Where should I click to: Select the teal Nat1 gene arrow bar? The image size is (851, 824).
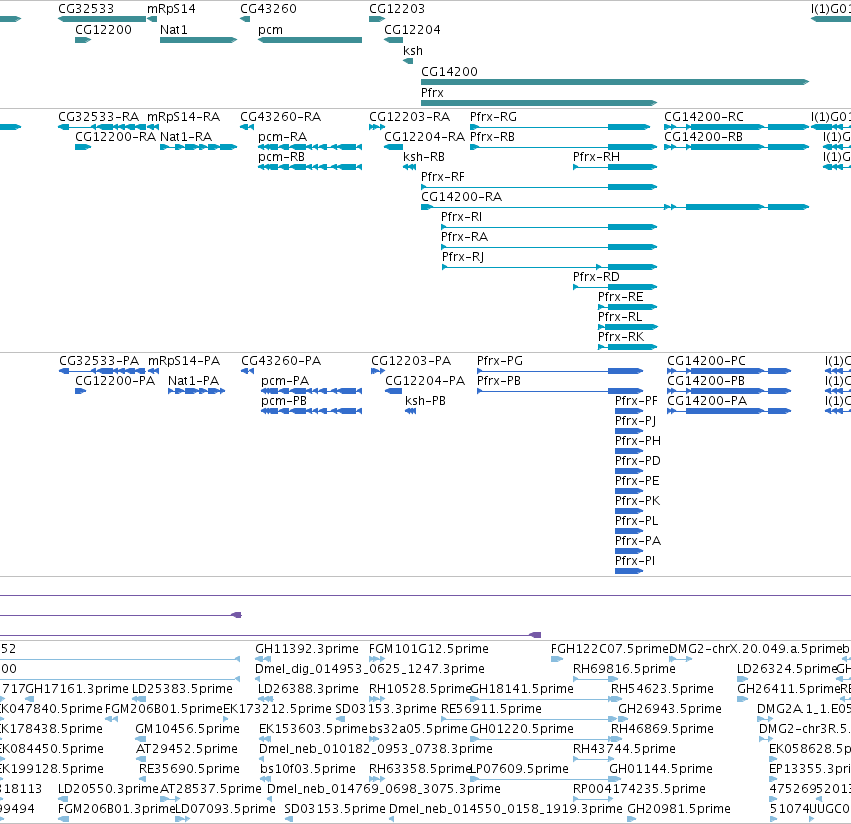tap(199, 40)
